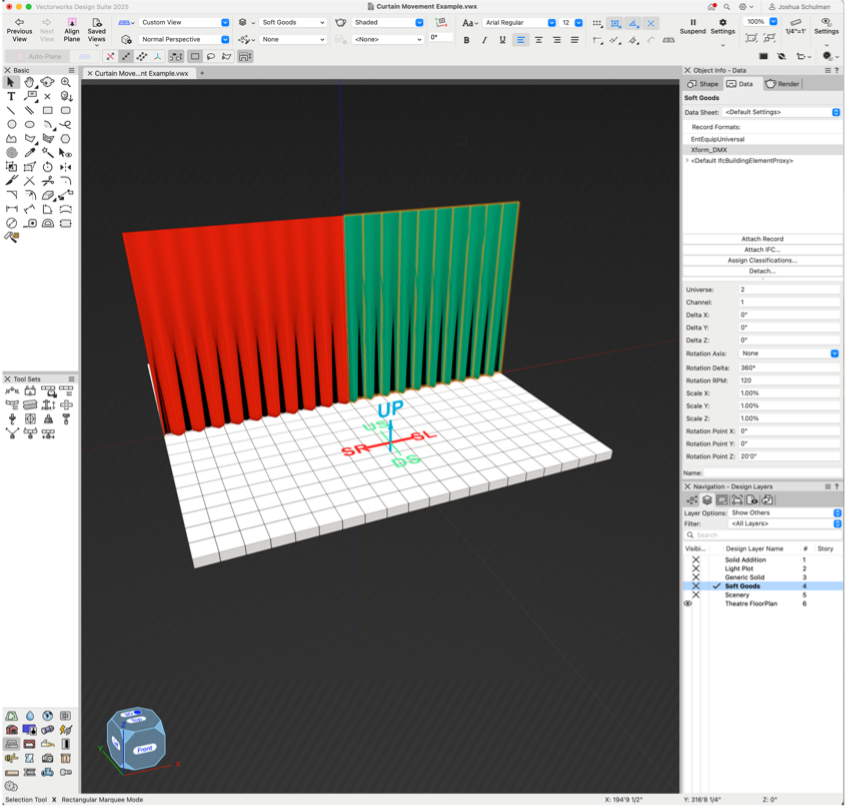Toggle bold text formatting
The height and width of the screenshot is (809, 849).
point(466,40)
